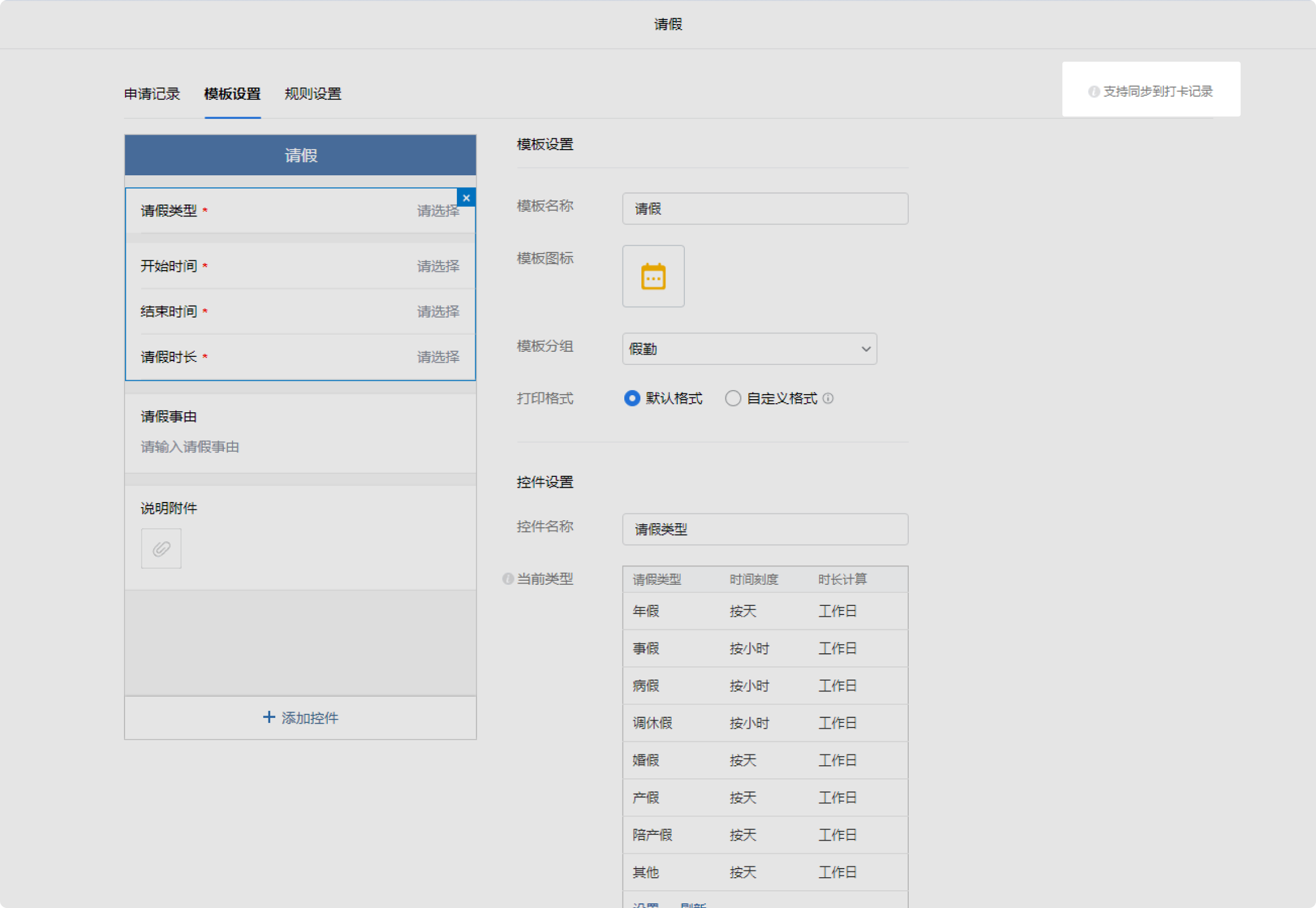This screenshot has width=1316, height=908.
Task: Click the 控件设置 section heading
Action: tap(545, 483)
